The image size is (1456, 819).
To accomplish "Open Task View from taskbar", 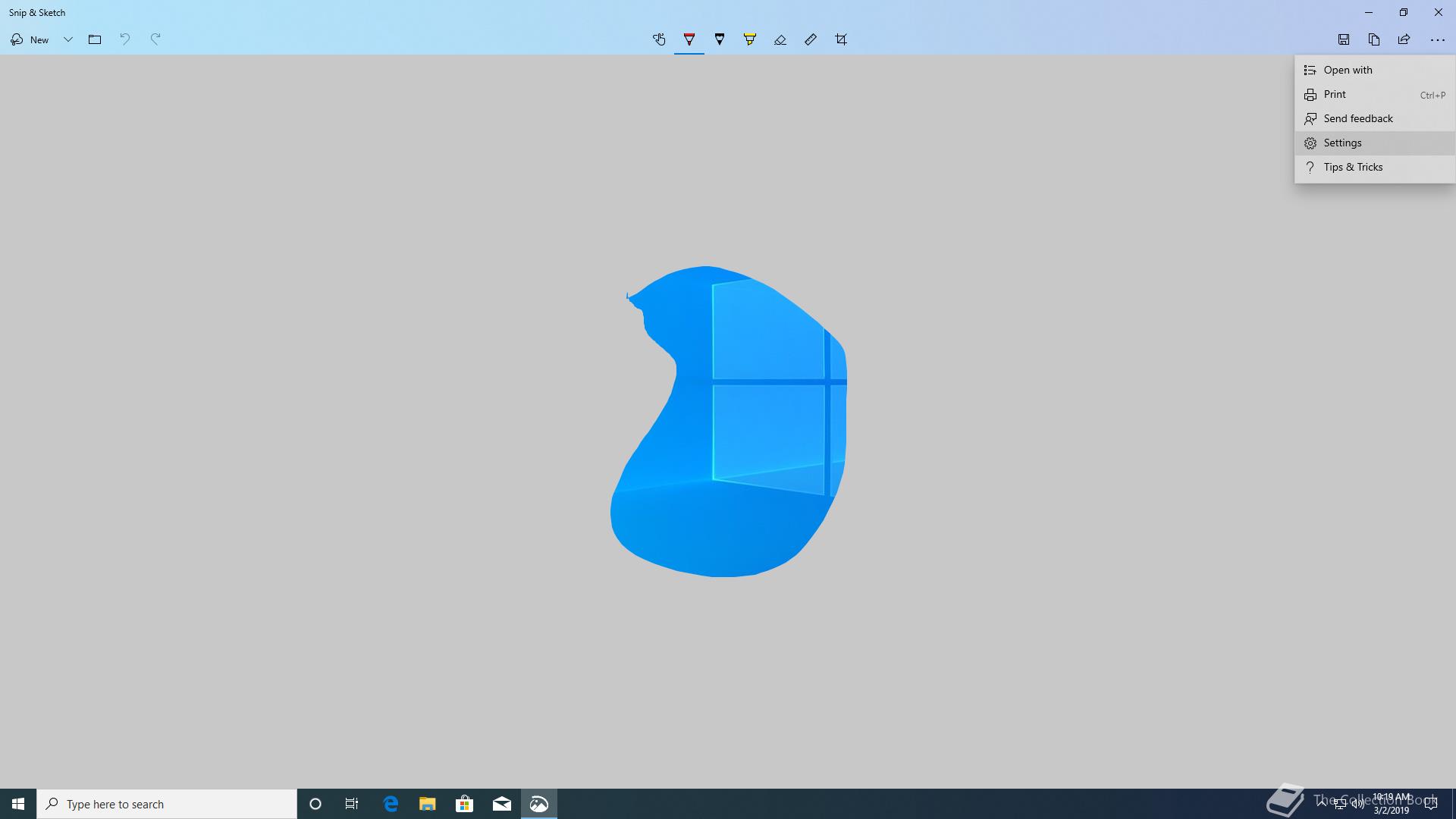I will 352,804.
